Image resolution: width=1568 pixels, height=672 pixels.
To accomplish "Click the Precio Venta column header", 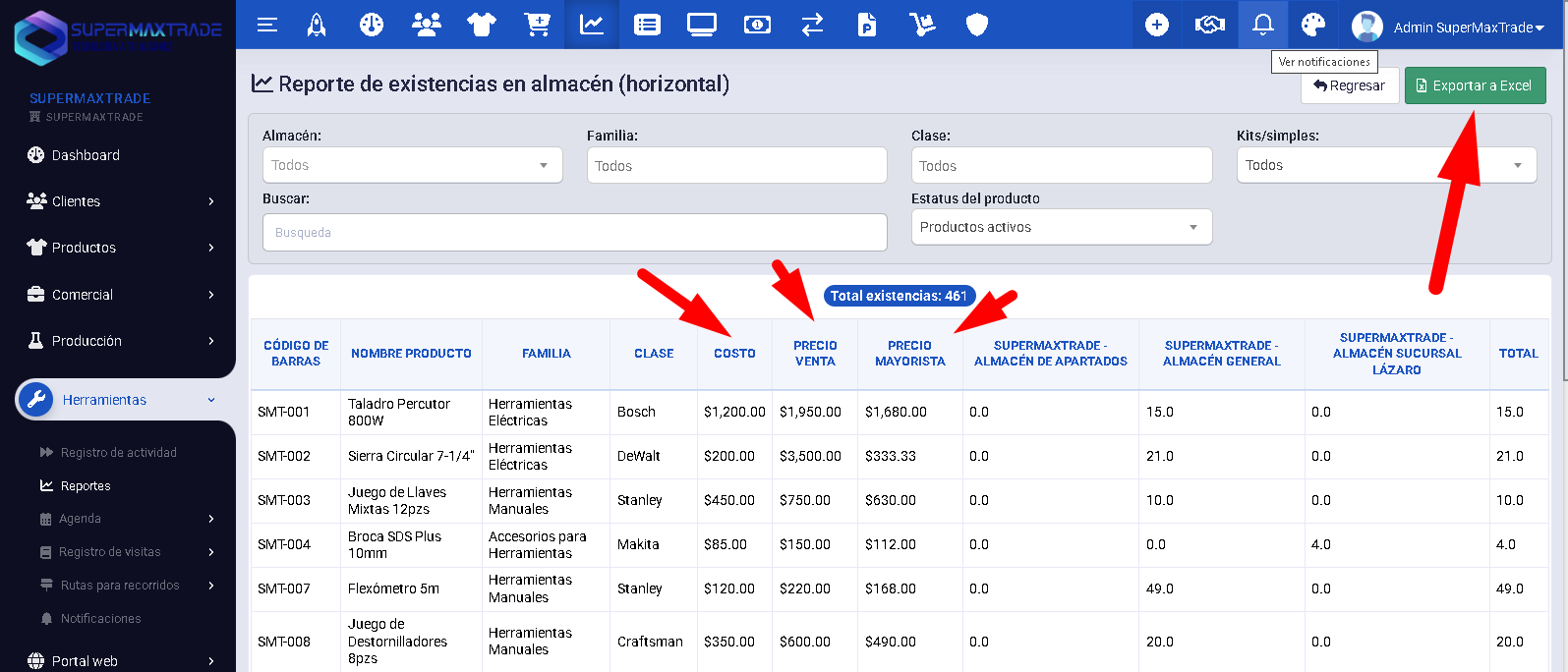I will pos(815,354).
